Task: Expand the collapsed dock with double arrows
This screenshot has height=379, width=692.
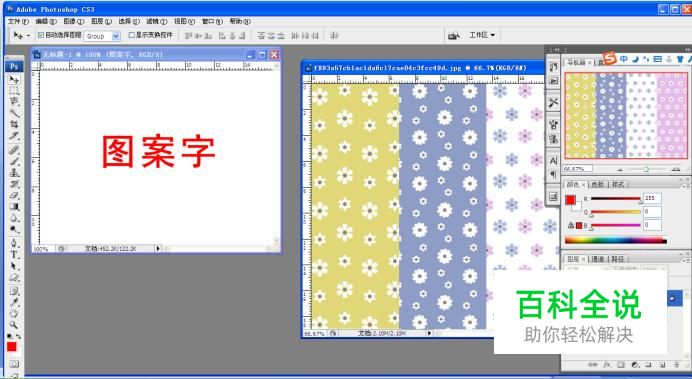Action: [x=557, y=50]
